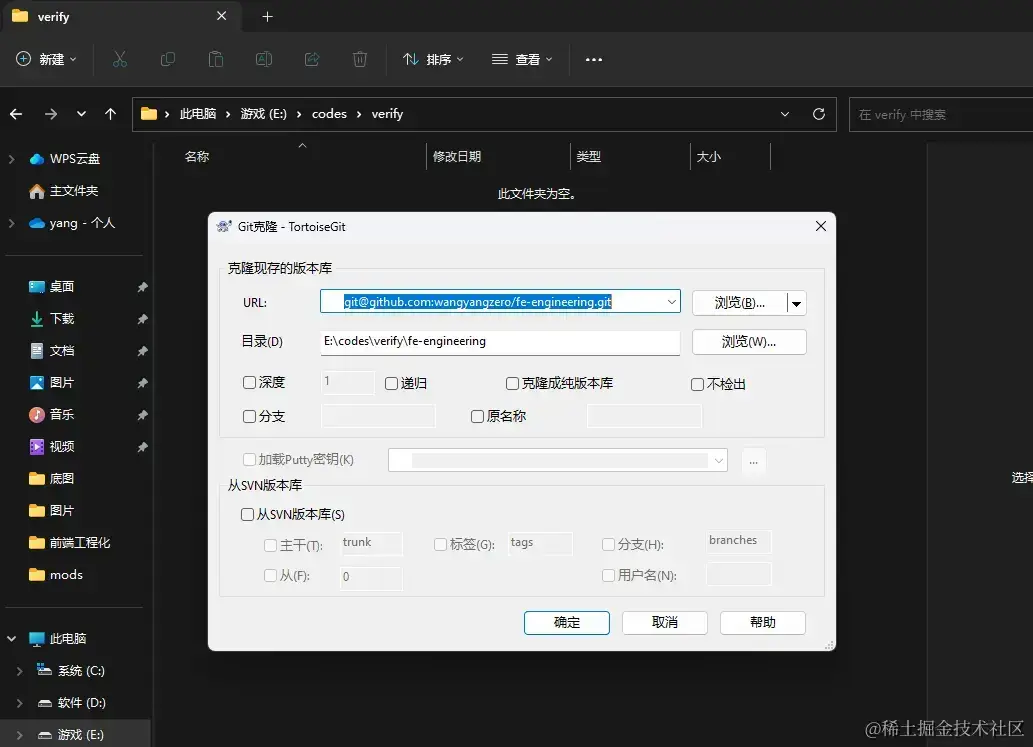1033x747 pixels.
Task: Tick the 从SVN版本库(S) checkbox
Action: [248, 514]
